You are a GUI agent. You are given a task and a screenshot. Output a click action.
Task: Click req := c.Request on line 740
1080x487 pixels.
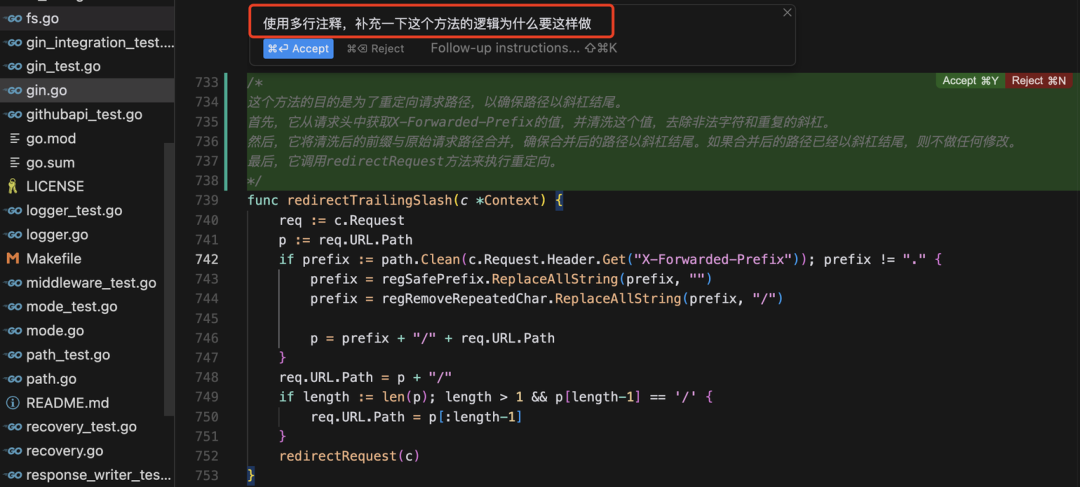342,220
